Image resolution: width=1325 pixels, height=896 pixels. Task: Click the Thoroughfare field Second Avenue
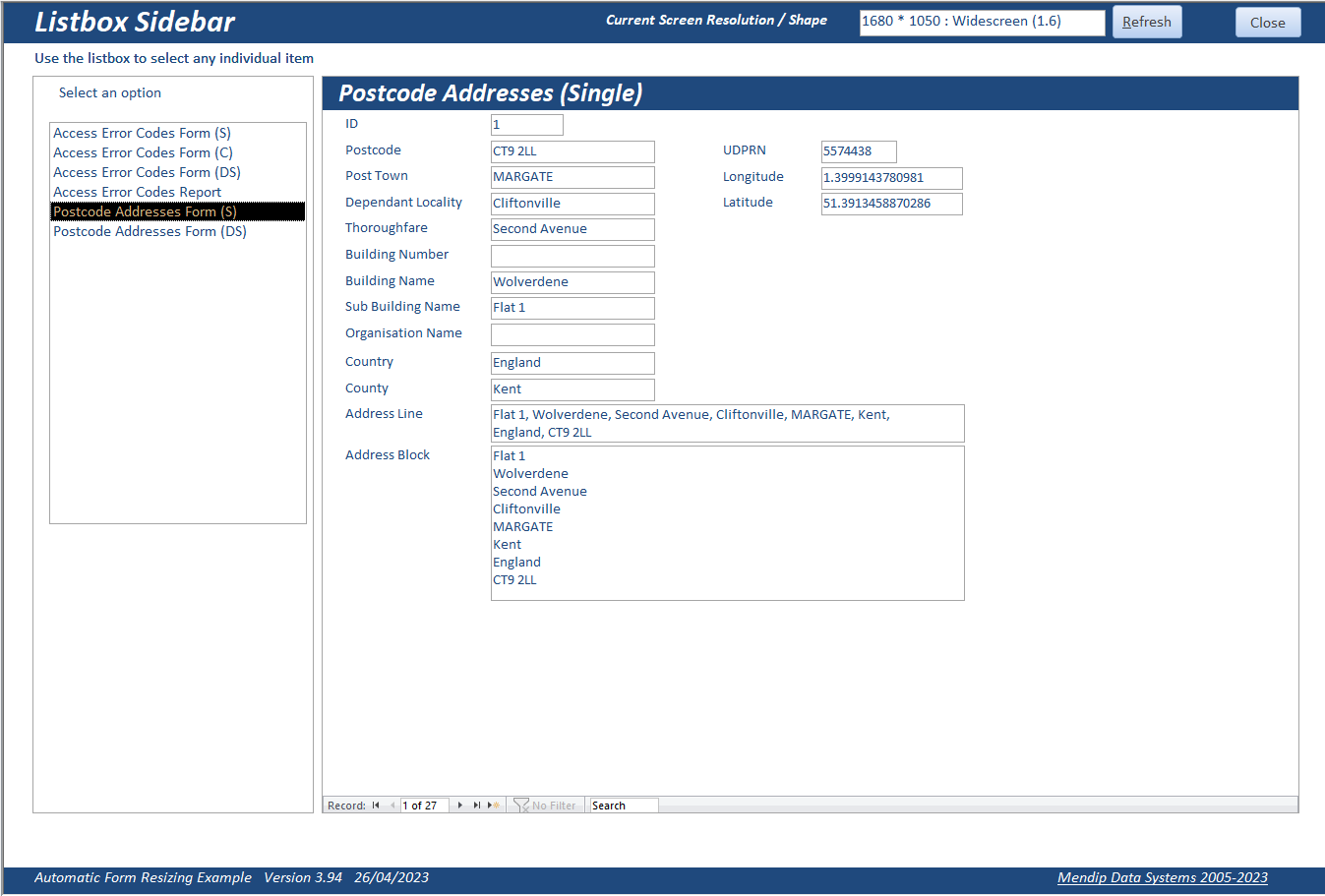[572, 229]
